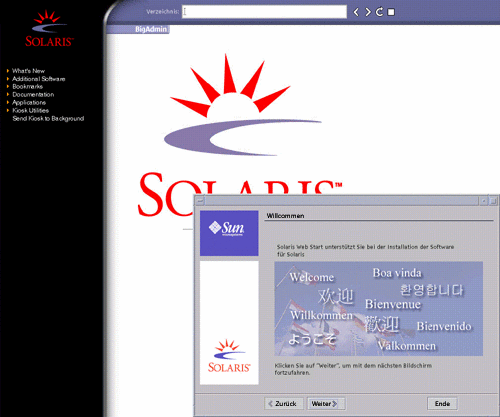This screenshot has height=417, width=500.
Task: Minimize the Web Start installer window
Action: [x=483, y=201]
